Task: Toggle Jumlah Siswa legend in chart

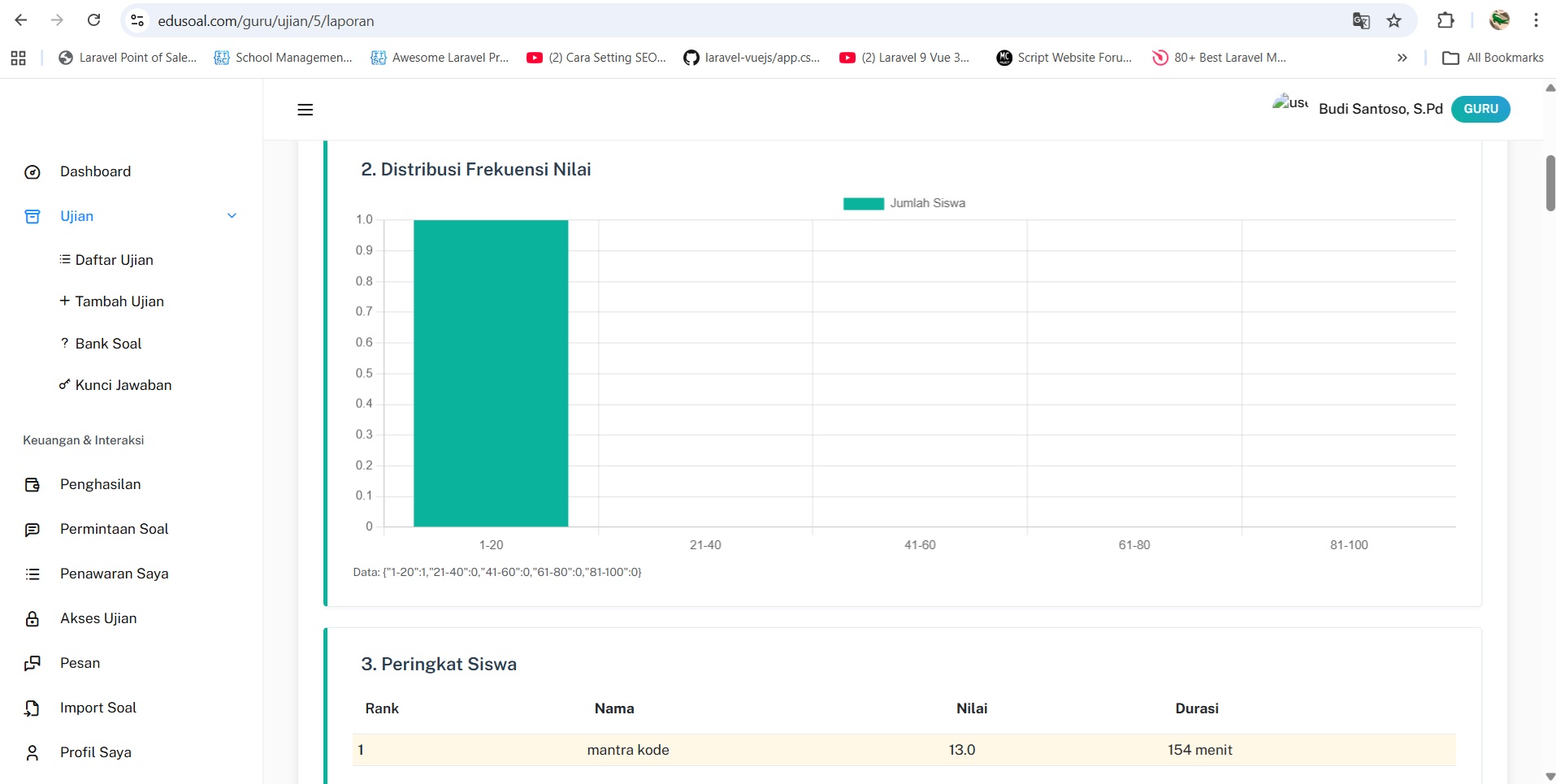Action: coord(904,204)
